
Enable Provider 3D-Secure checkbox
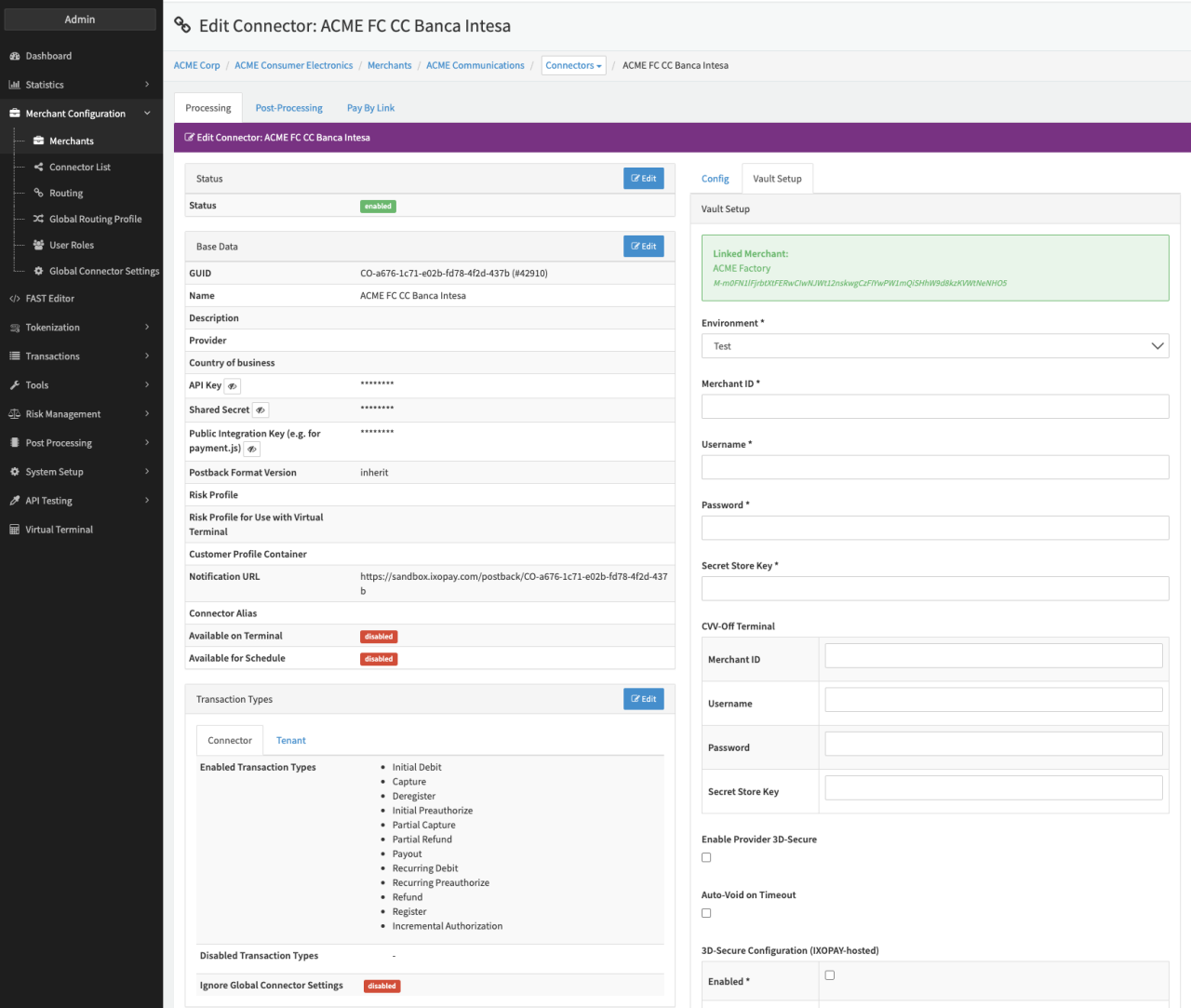click(706, 857)
